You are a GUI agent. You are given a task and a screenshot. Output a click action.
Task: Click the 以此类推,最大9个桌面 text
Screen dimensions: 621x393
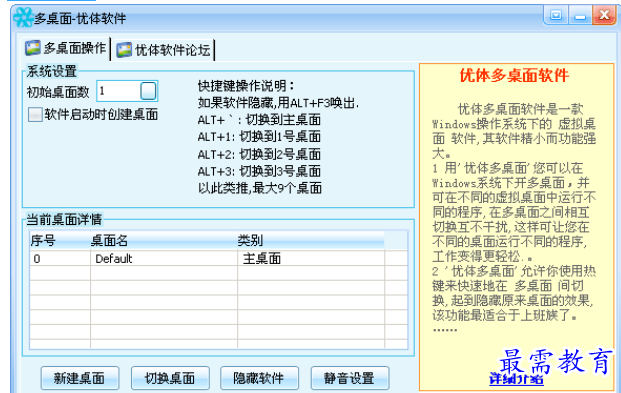(260, 188)
